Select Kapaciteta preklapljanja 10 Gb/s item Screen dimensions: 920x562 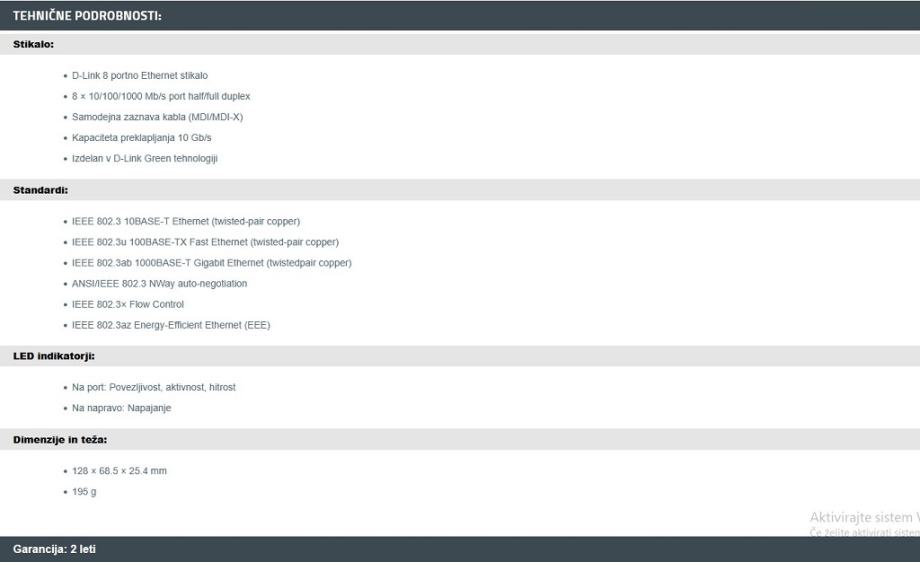(141, 138)
